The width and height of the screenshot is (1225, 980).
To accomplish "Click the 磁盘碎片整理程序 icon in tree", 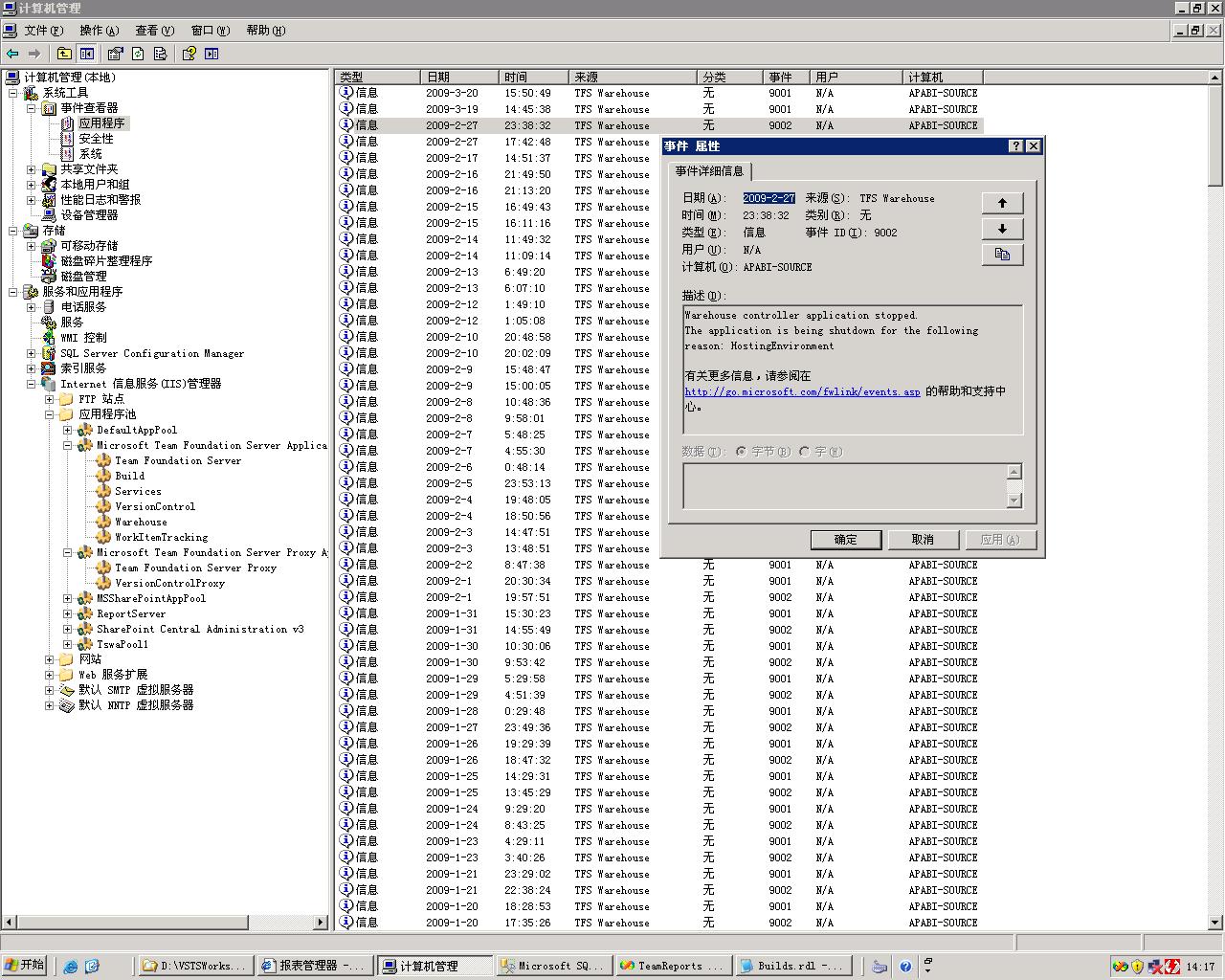I will [x=49, y=261].
